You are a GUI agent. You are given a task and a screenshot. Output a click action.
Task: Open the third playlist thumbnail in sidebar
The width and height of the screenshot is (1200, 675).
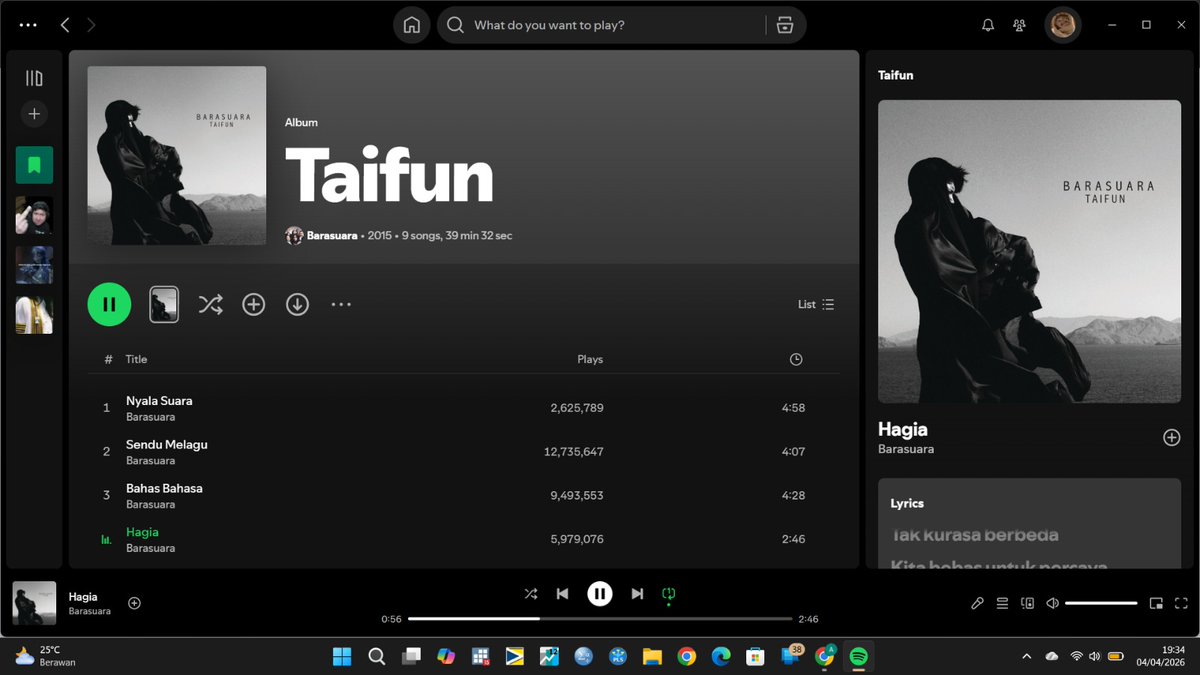(34, 315)
